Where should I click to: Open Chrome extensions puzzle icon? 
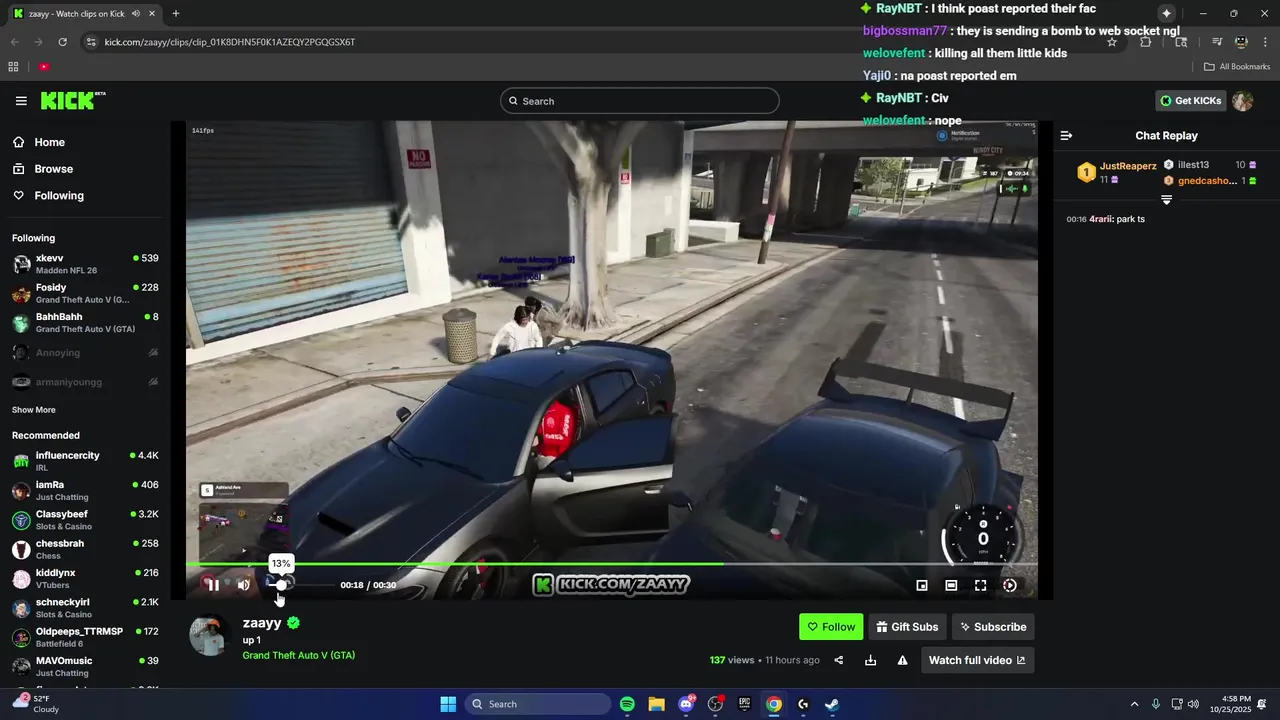(1146, 42)
